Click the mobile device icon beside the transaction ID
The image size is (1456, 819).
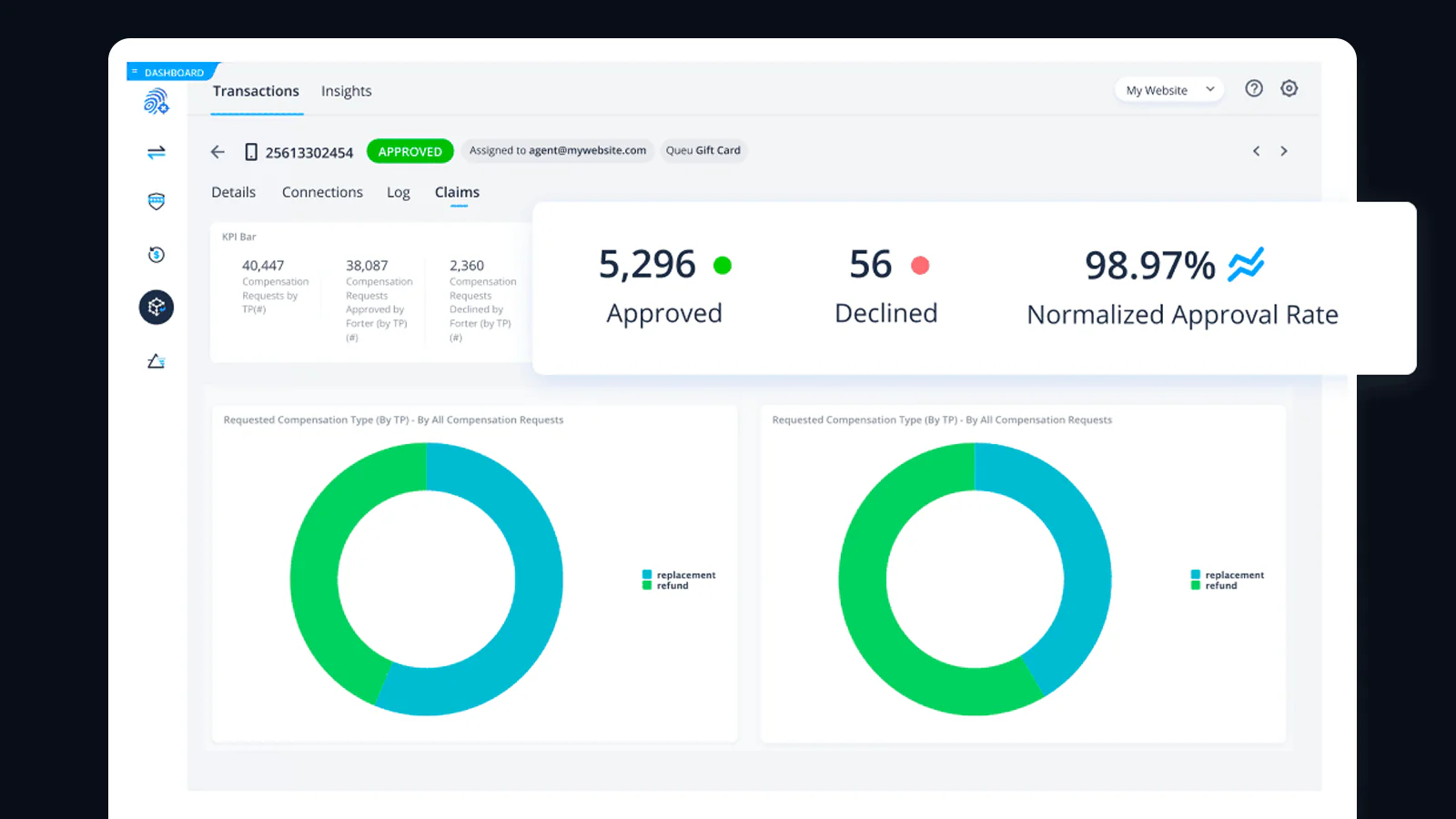tap(251, 152)
